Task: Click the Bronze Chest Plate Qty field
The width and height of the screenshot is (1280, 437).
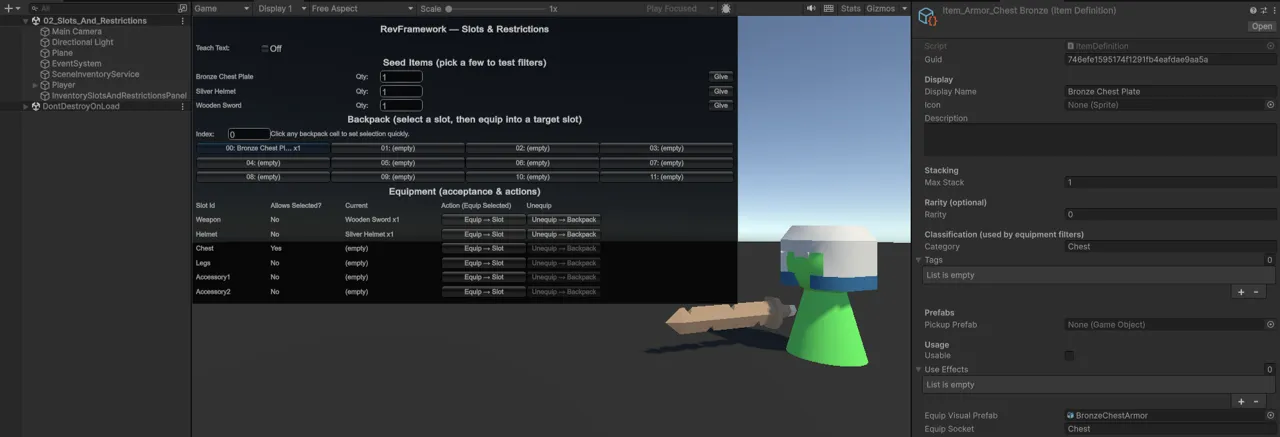Action: (x=401, y=77)
